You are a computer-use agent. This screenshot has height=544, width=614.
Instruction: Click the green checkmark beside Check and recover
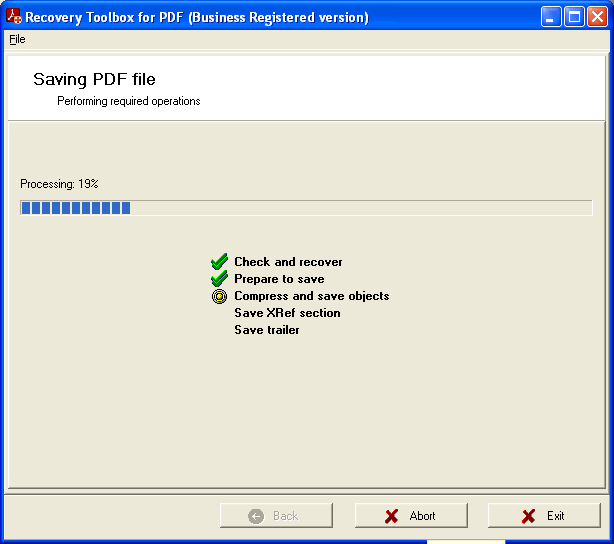219,262
